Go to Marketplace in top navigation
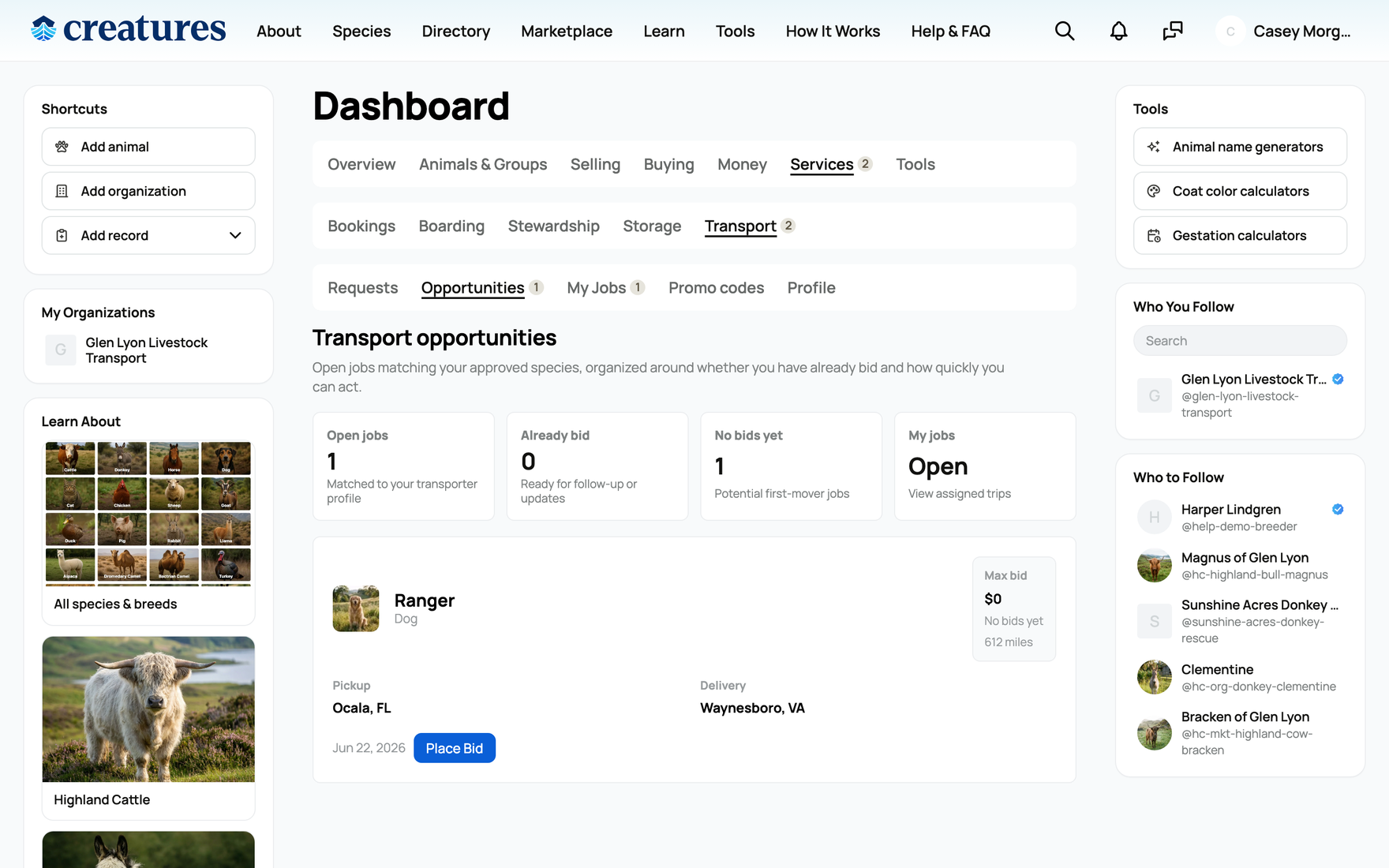This screenshot has width=1389, height=868. coord(567,31)
